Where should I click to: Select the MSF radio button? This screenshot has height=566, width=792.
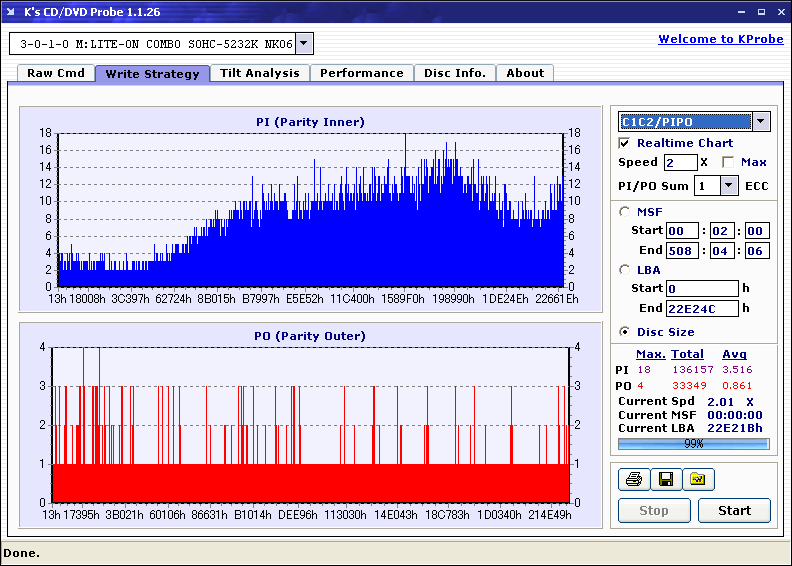[625, 211]
